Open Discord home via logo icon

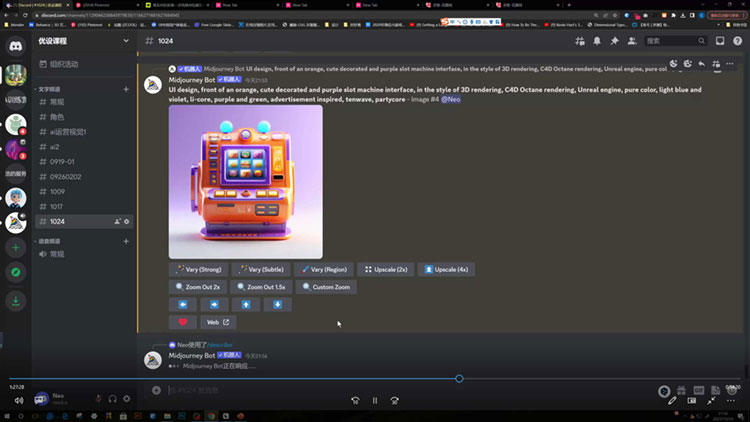pos(15,44)
